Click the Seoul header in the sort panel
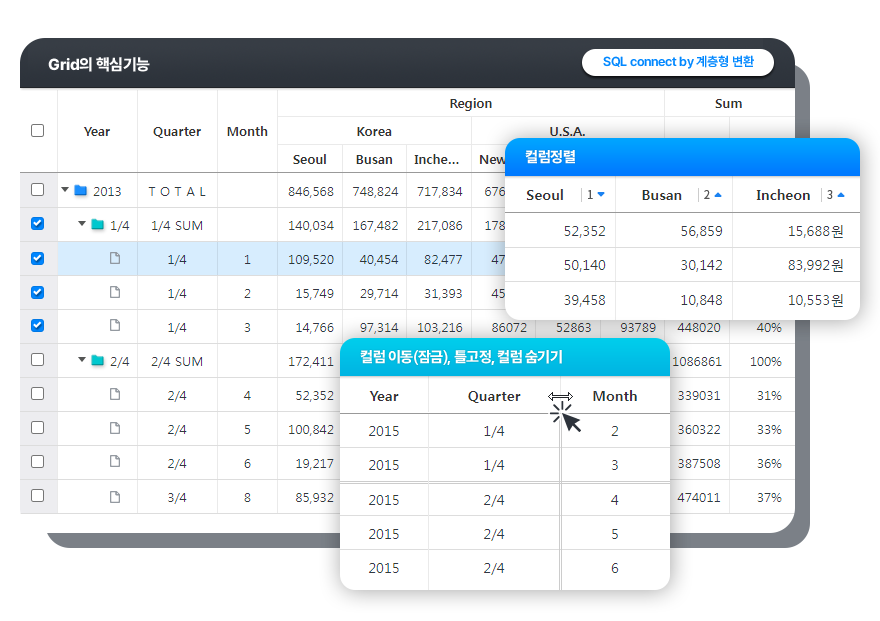The height and width of the screenshot is (621, 880). coord(545,195)
